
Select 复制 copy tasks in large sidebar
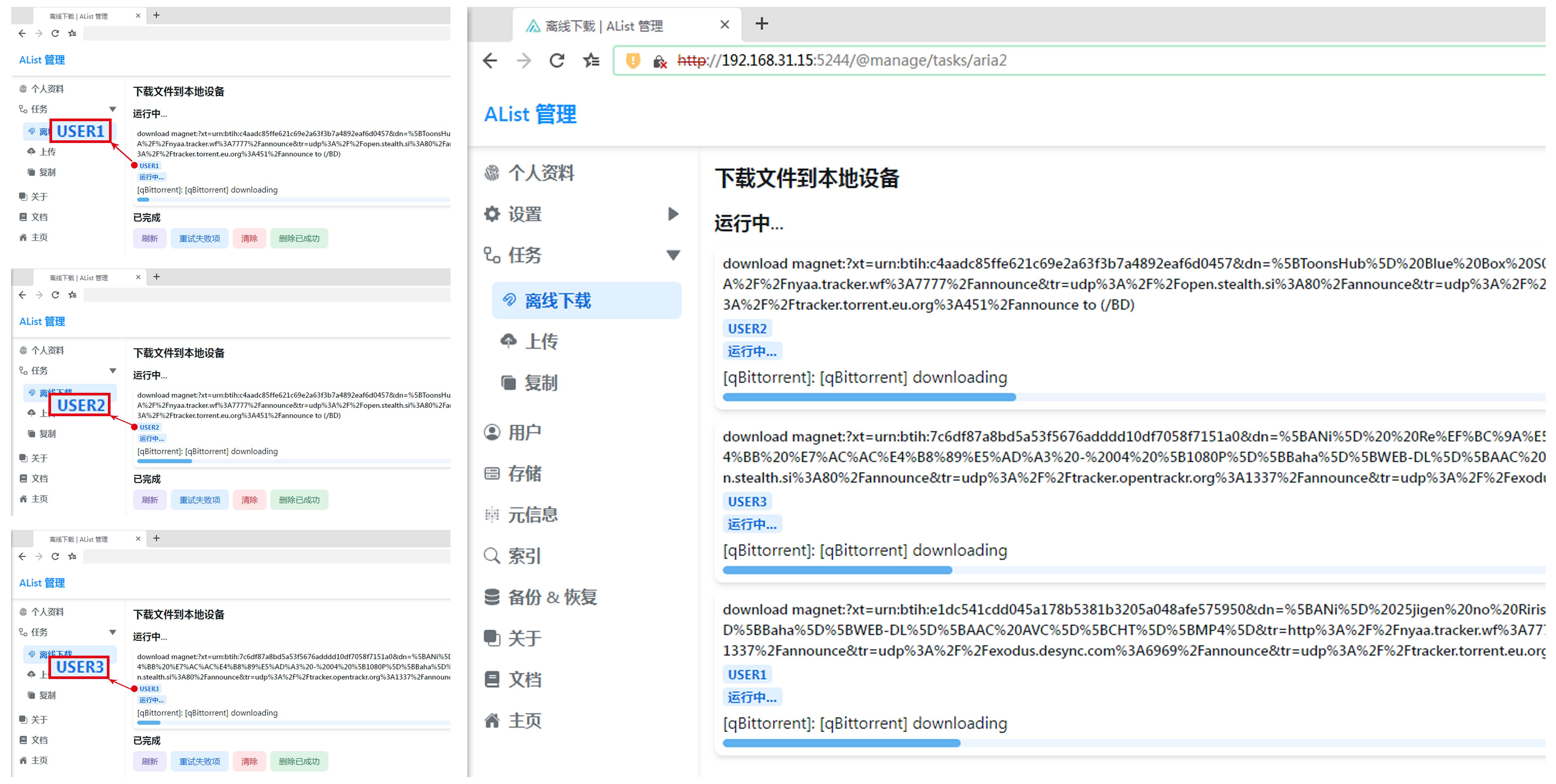[x=541, y=383]
